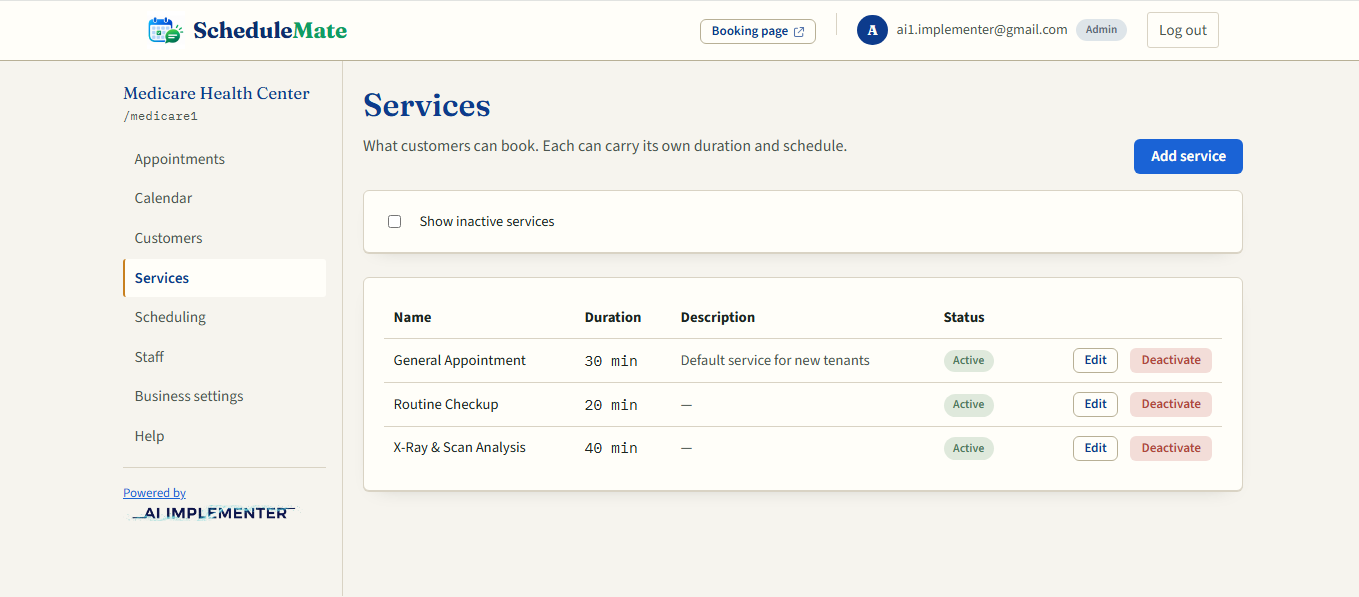Click the ScheduleMate brand name text
This screenshot has height=597, width=1359.
point(270,30)
